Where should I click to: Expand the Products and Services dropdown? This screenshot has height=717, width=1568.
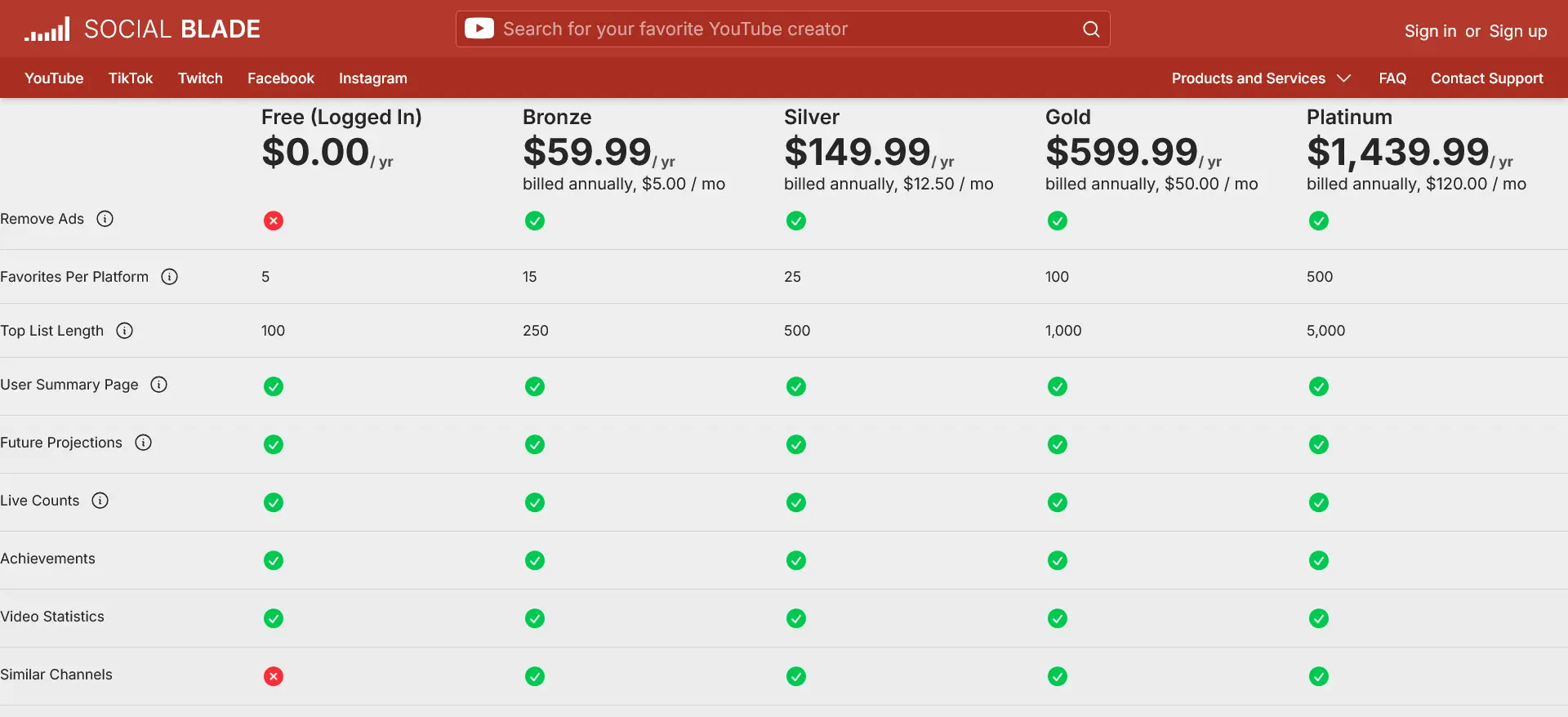[1261, 78]
